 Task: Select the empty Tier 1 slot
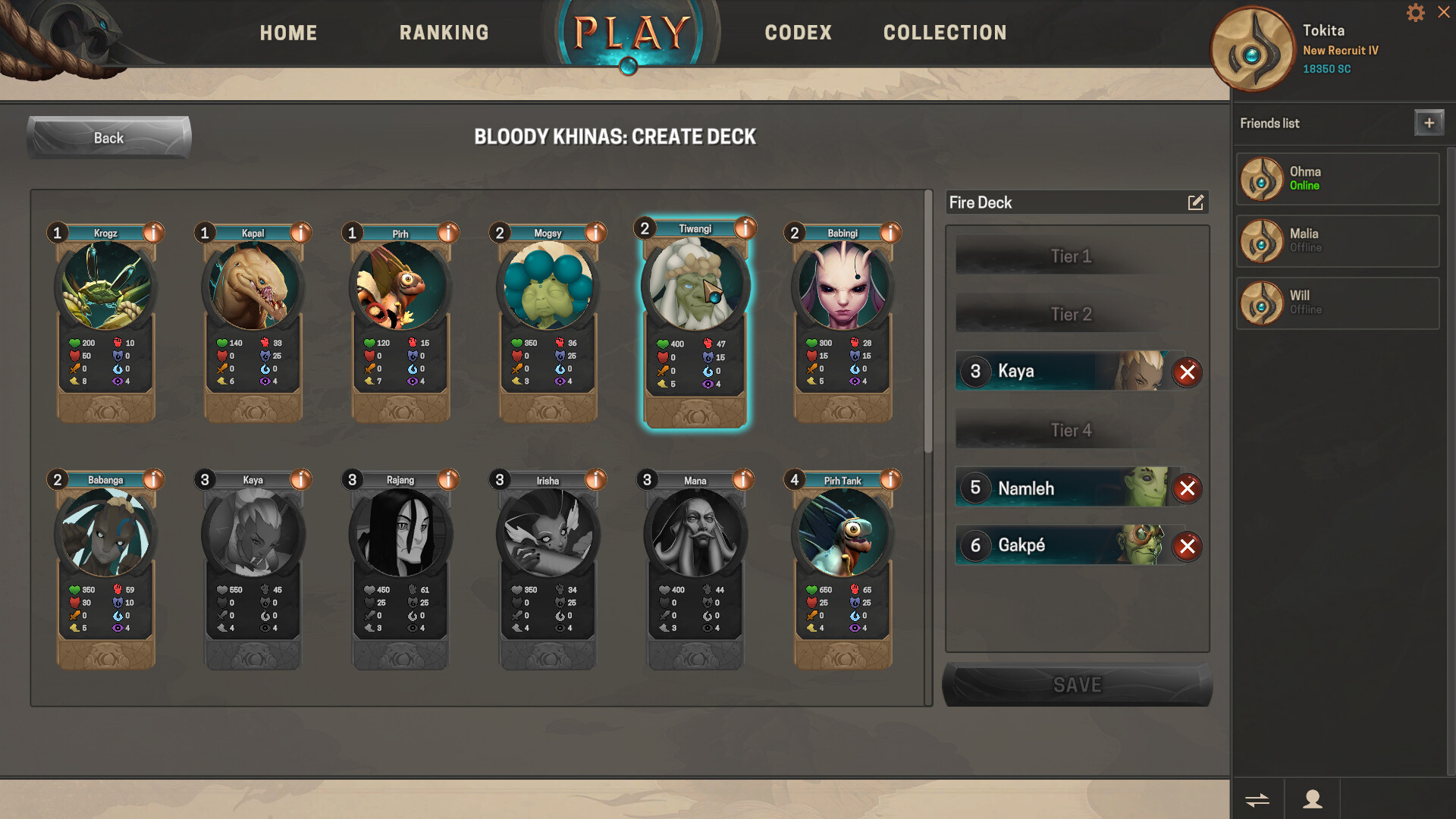click(1071, 256)
